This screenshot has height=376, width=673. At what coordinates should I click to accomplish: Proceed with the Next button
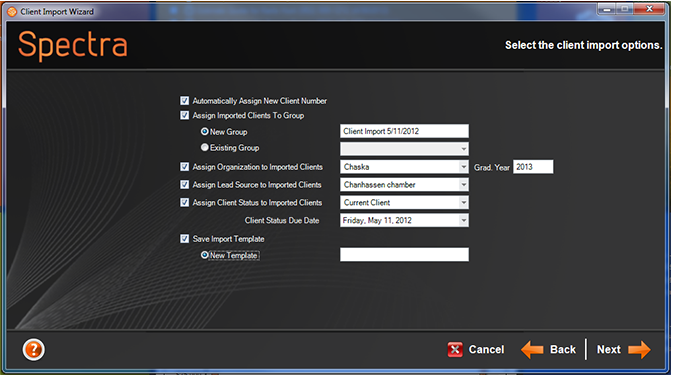609,350
